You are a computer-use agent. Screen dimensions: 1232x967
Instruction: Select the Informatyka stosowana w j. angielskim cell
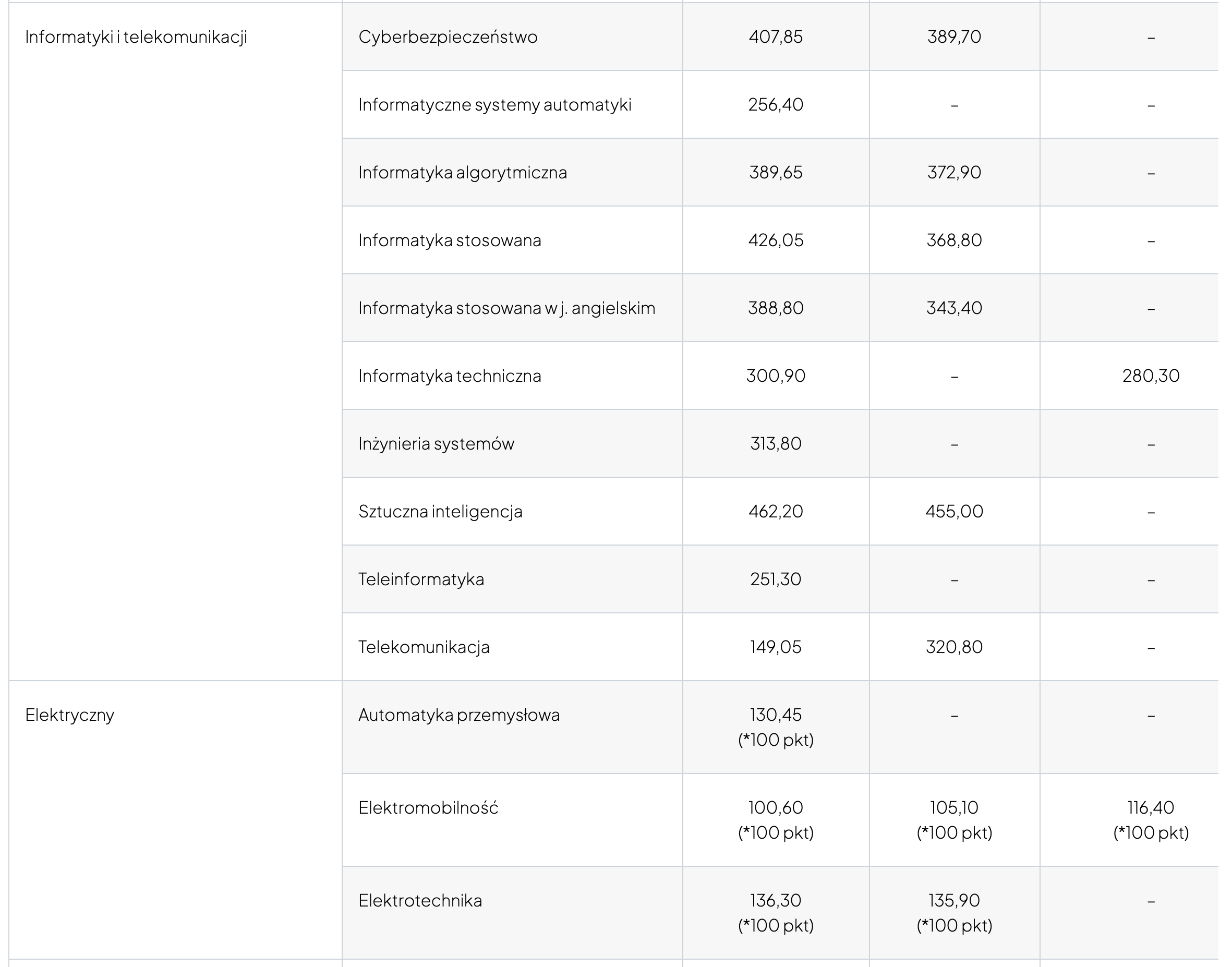point(507,308)
